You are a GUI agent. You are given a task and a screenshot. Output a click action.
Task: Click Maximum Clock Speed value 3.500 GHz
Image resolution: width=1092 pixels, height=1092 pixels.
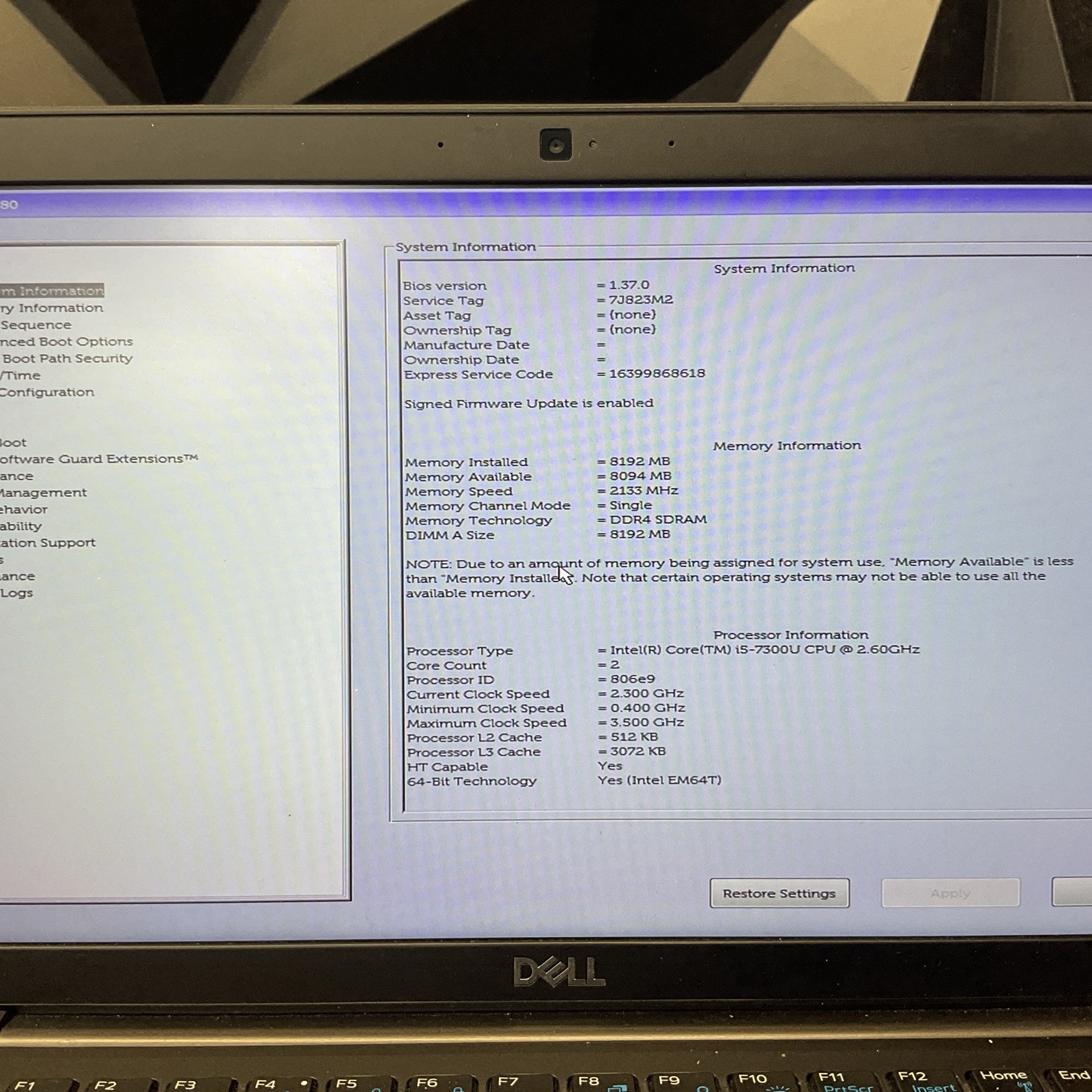(x=646, y=722)
